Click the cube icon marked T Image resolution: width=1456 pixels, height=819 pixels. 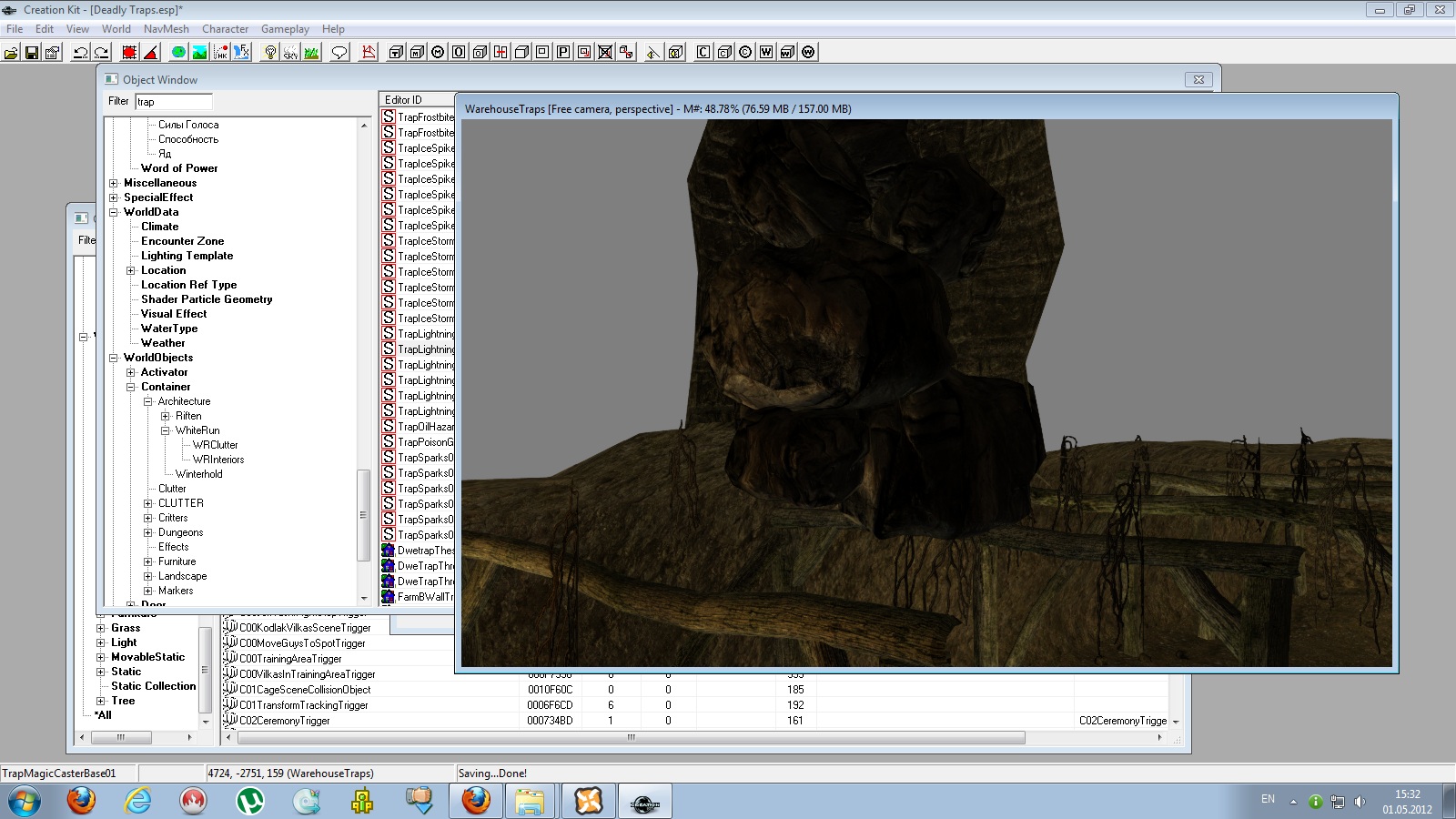396,52
